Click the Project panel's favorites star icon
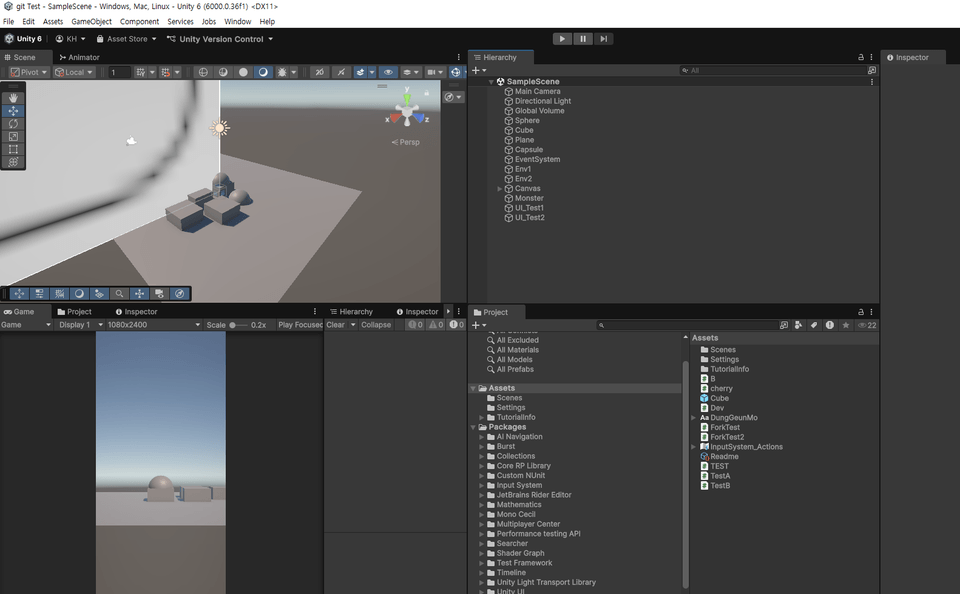 point(846,325)
